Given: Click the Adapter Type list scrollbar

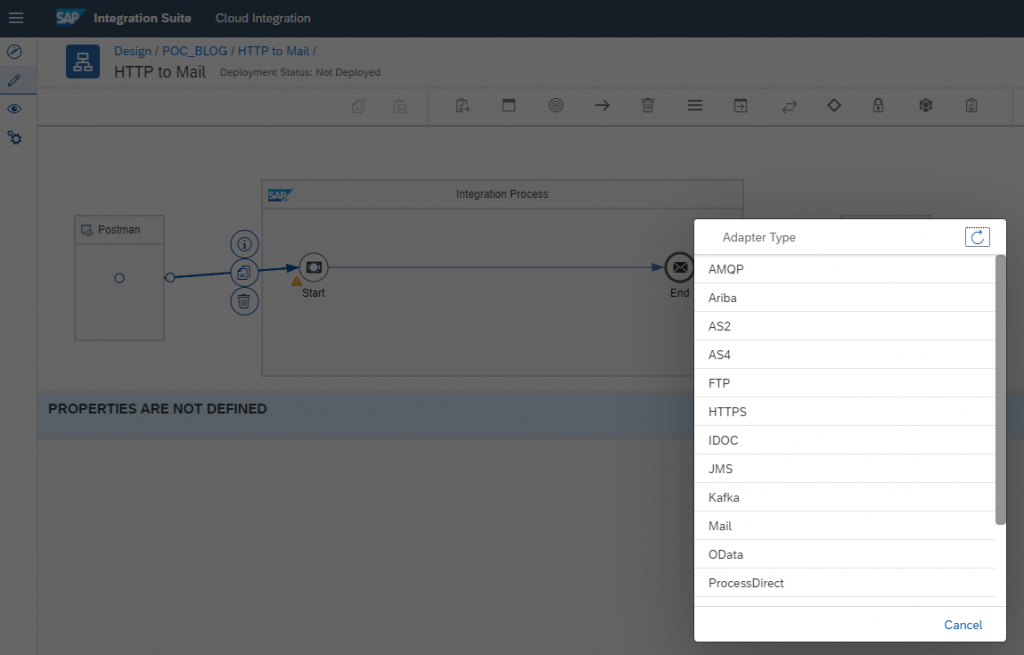Looking at the screenshot, I should pos(1000,390).
